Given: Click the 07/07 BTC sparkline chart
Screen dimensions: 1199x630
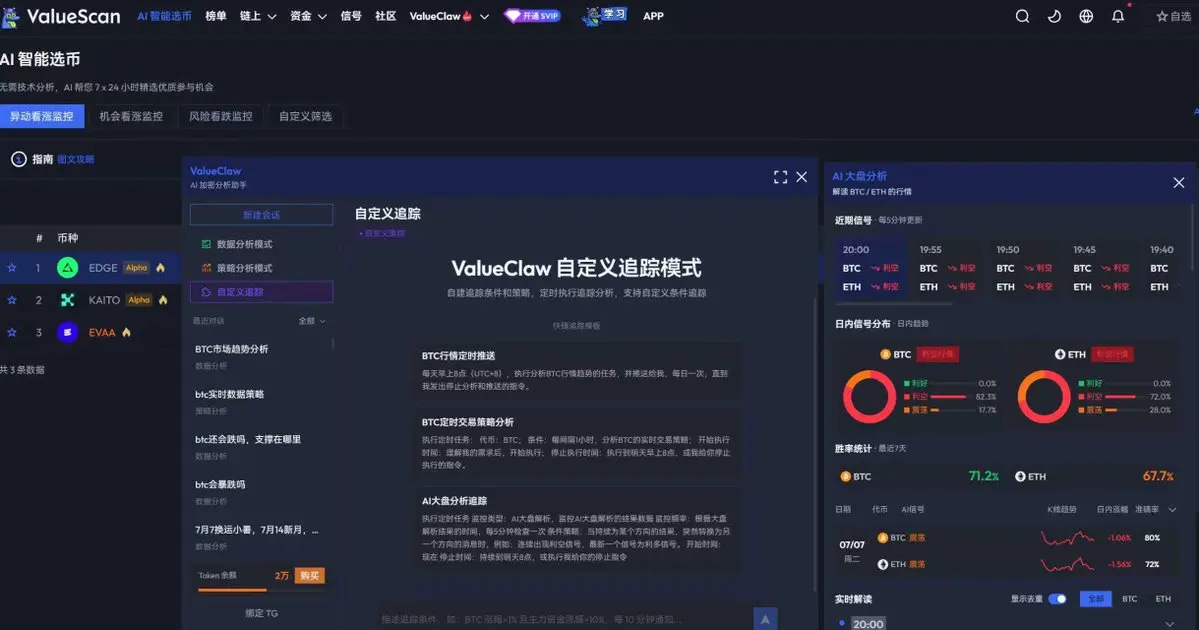Looking at the screenshot, I should [1067, 538].
